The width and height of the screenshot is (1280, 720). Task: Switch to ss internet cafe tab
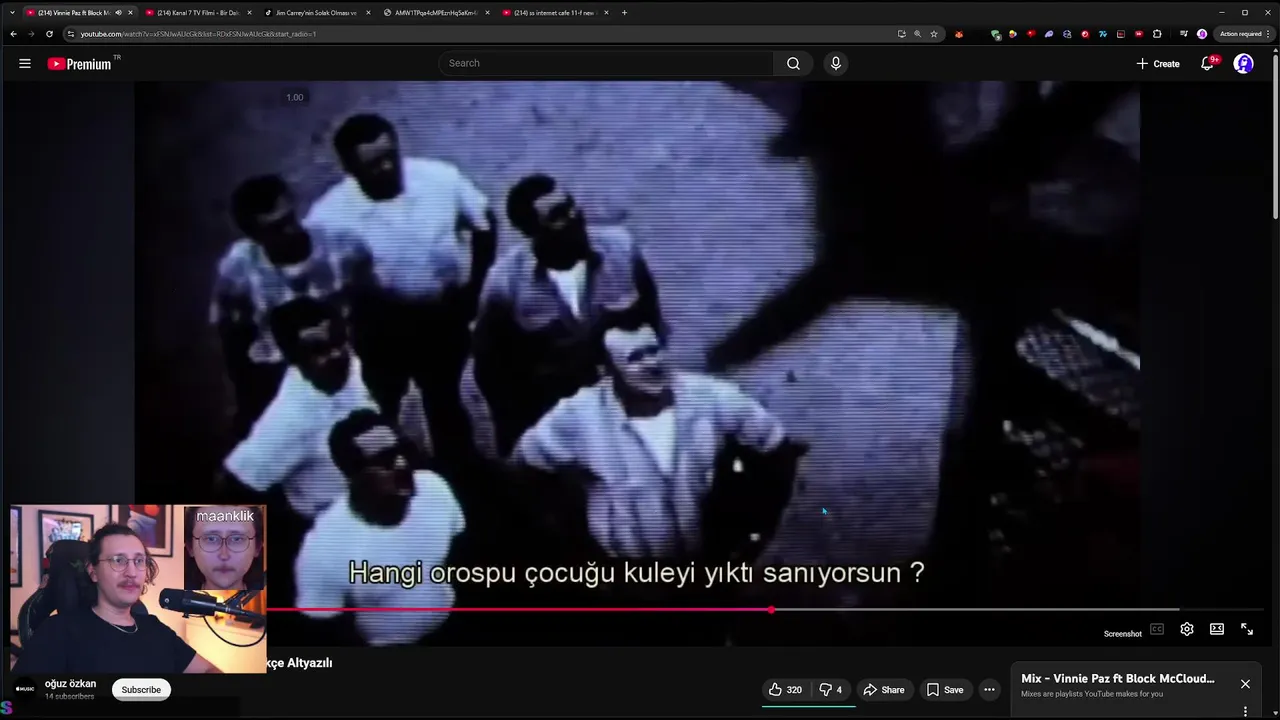coord(553,12)
